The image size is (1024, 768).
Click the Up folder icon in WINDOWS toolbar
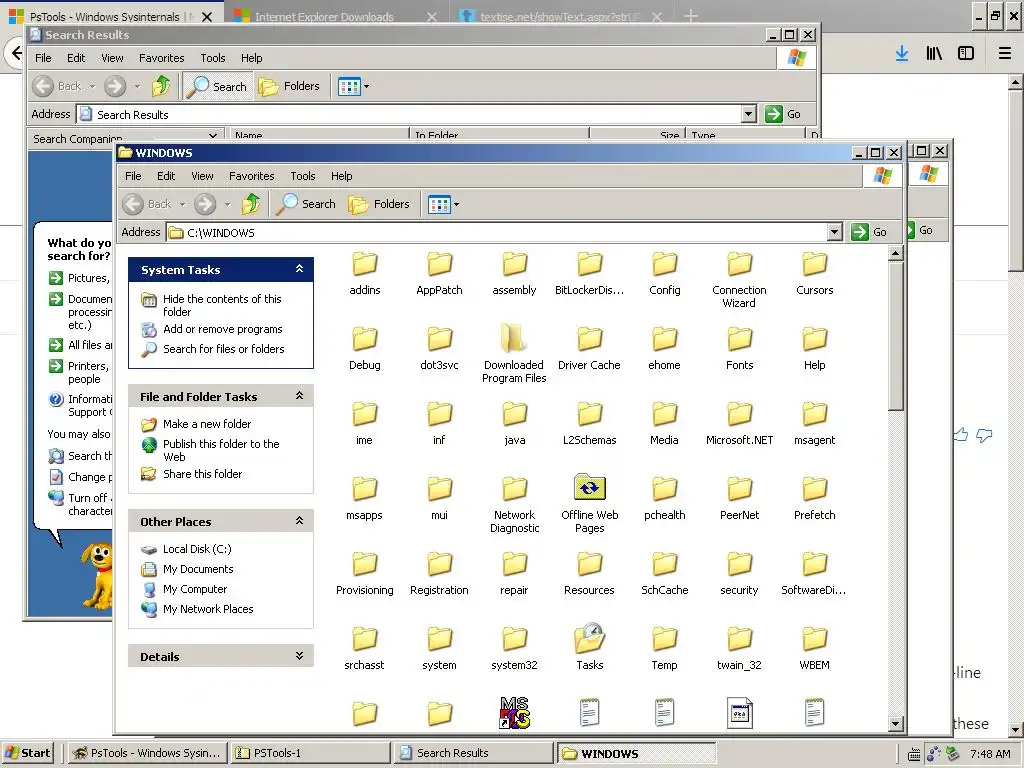coord(251,204)
